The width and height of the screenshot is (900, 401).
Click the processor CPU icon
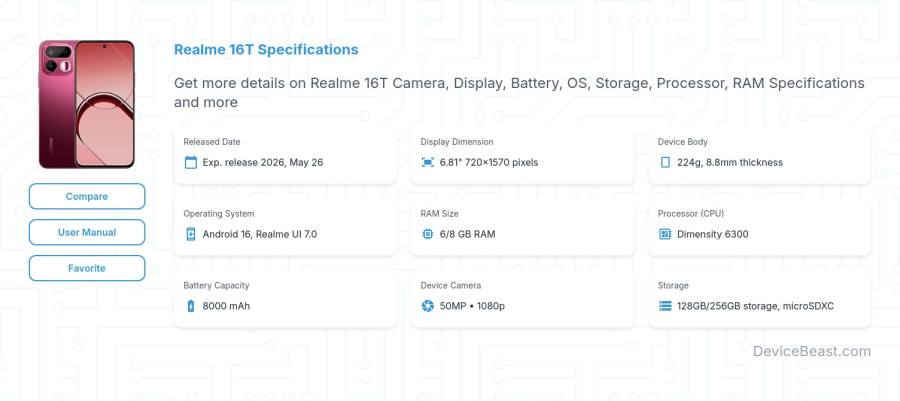(665, 234)
